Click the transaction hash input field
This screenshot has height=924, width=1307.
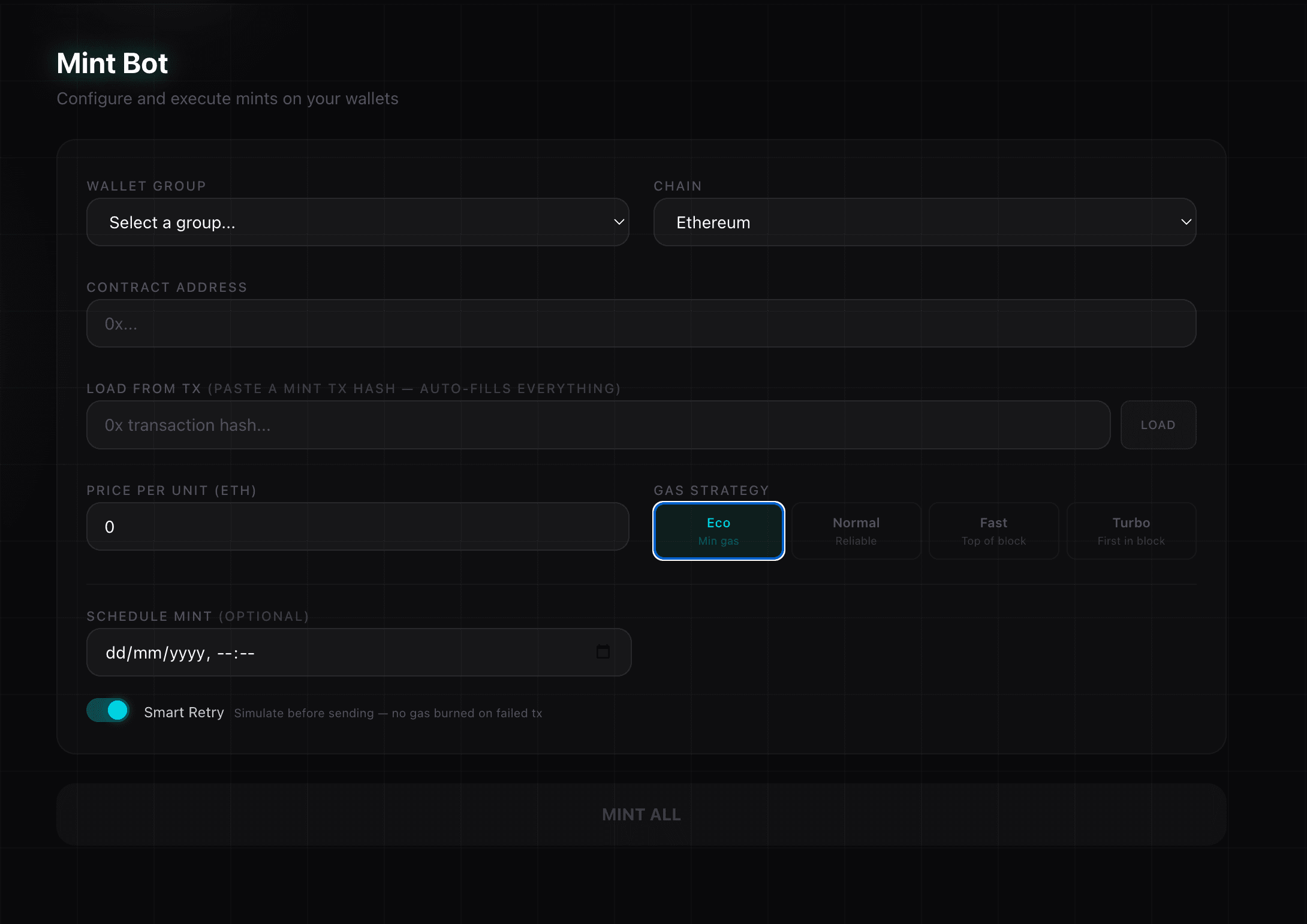tap(598, 425)
